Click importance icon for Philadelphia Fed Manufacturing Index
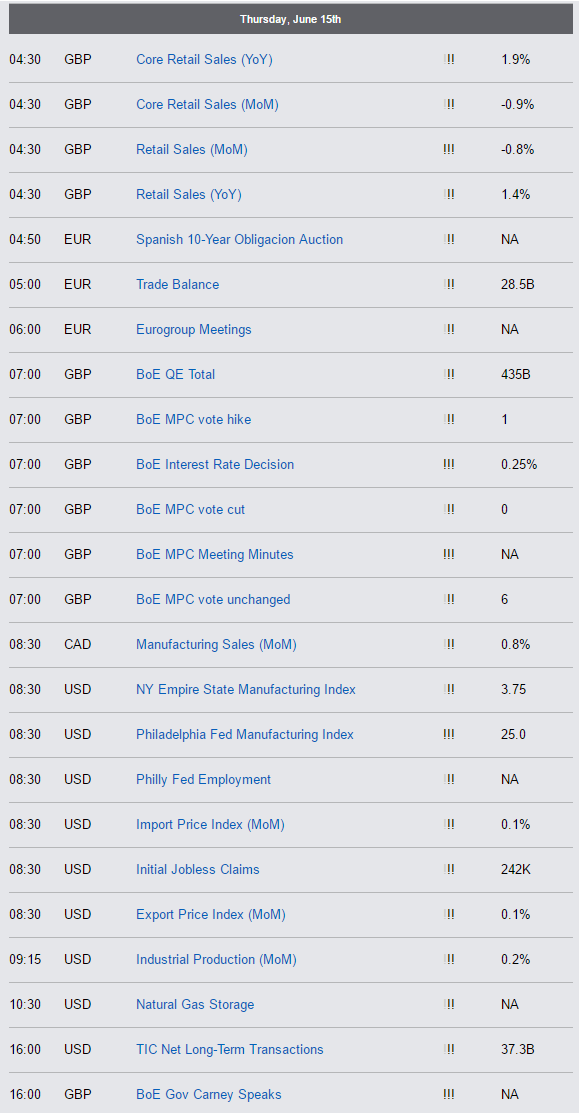This screenshot has width=579, height=1113. [x=449, y=734]
